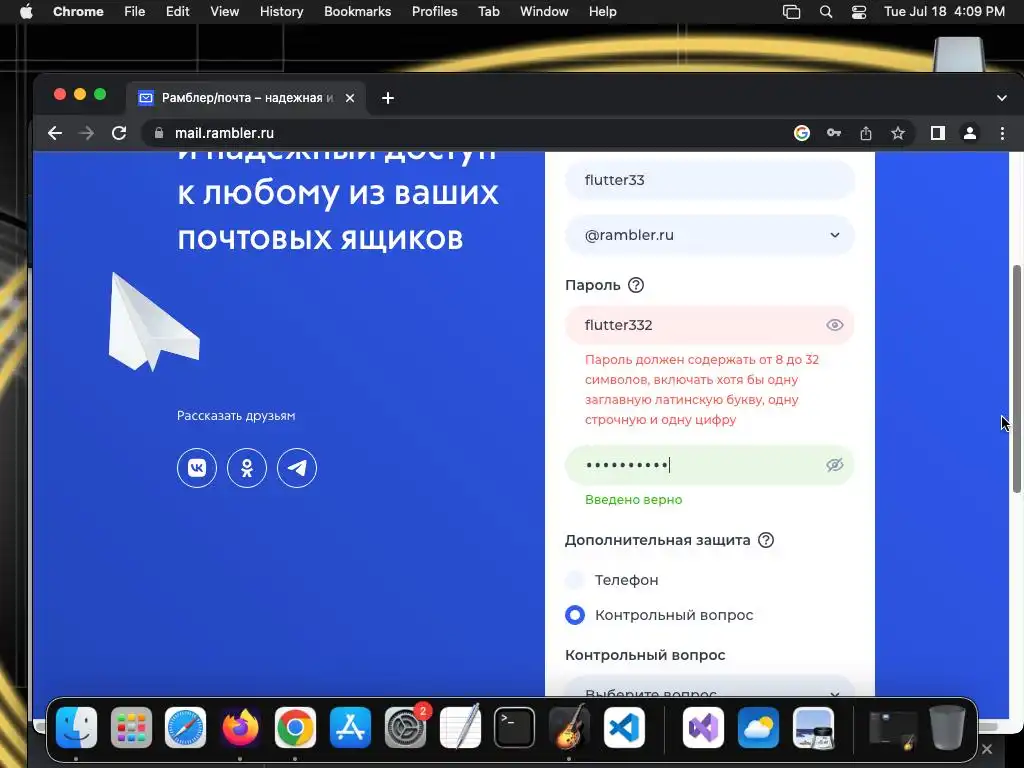Hide password with the eye icon
The image size is (1024, 768).
(835, 325)
